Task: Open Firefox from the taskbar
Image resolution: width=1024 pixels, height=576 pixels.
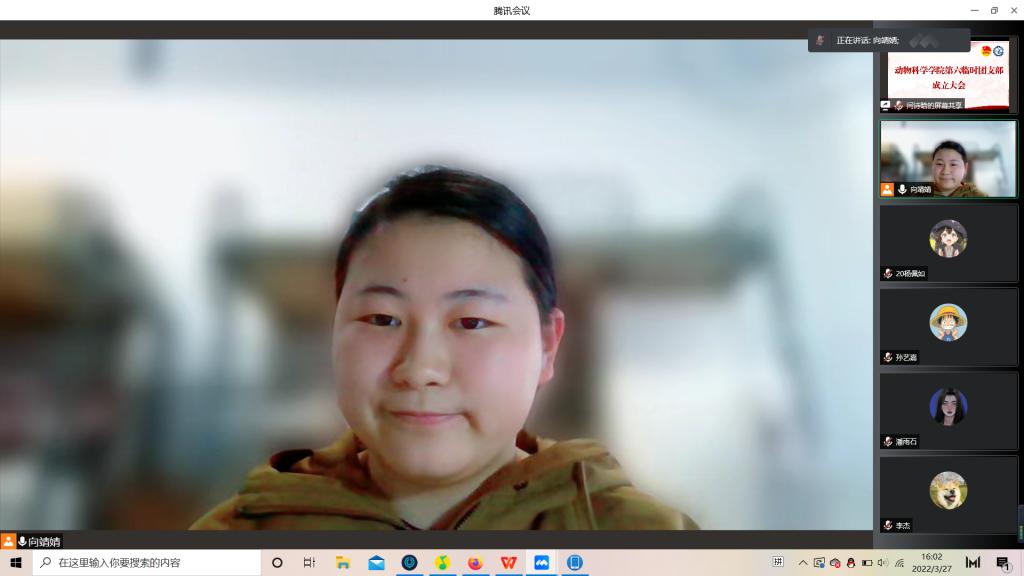Action: (475, 563)
